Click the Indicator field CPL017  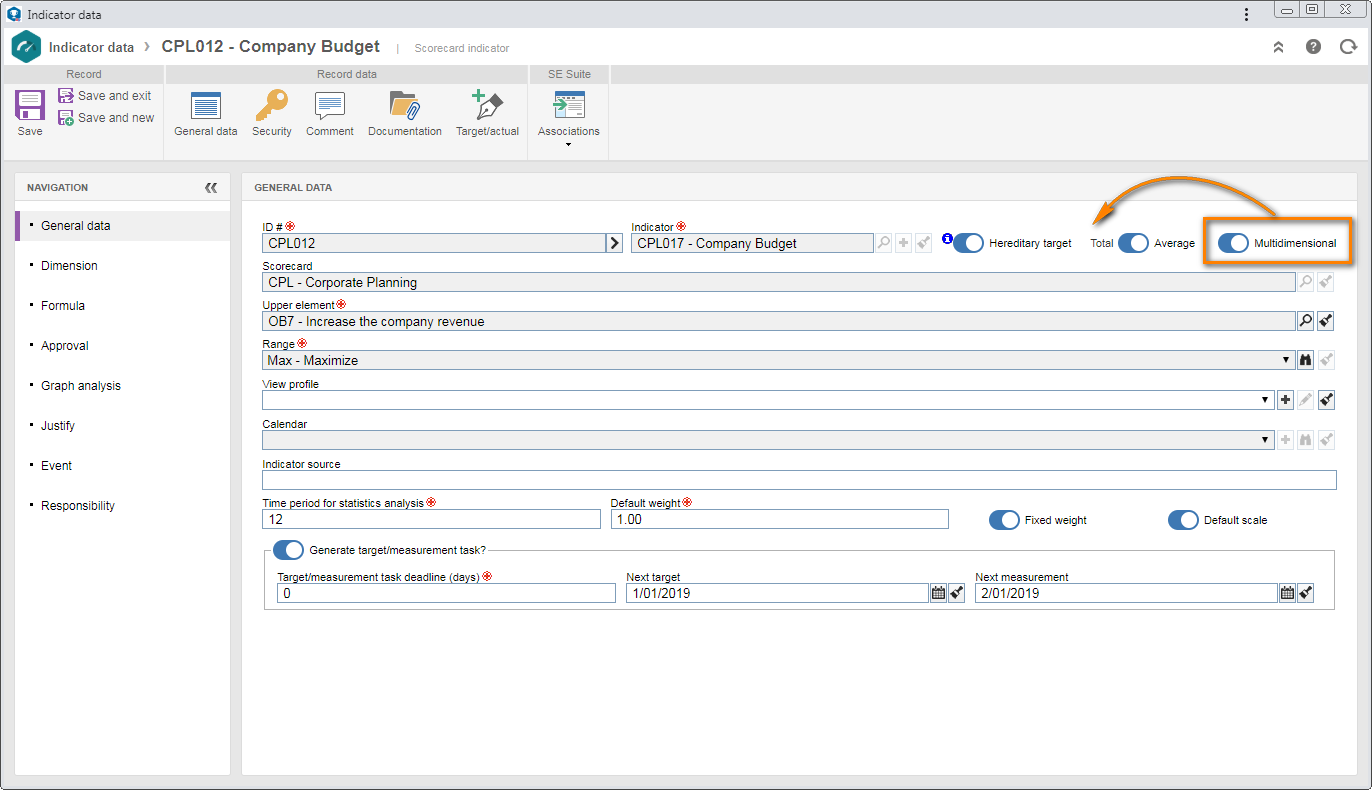pos(752,243)
